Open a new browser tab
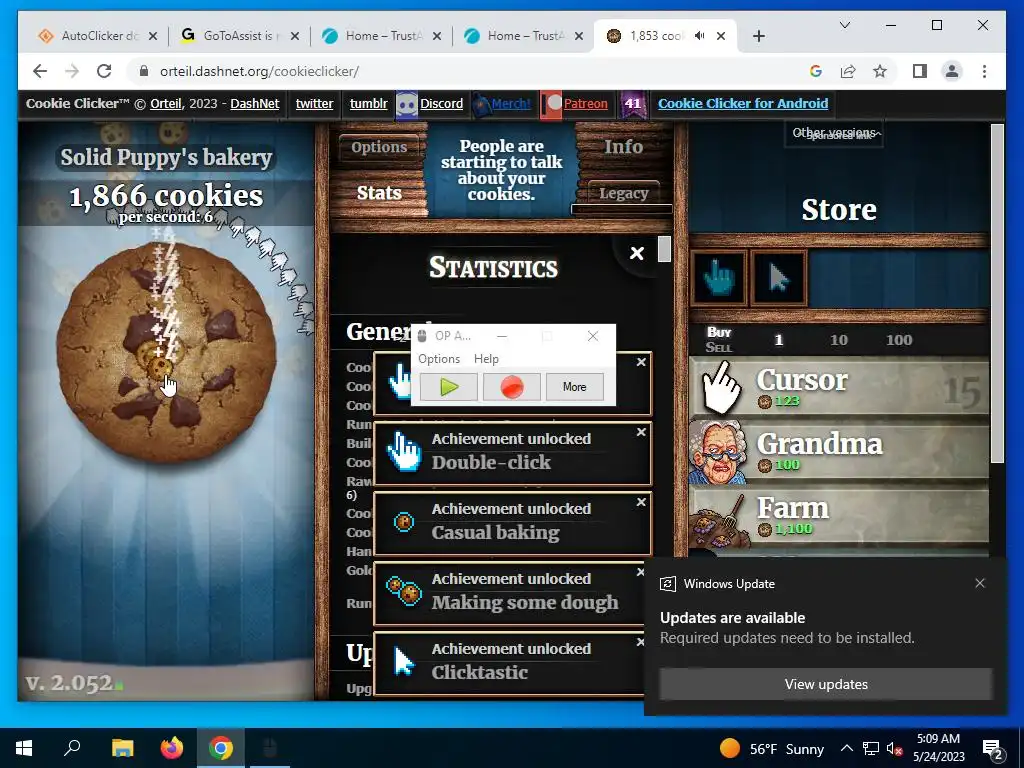Screen dimensions: 1024x768 (x=758, y=36)
